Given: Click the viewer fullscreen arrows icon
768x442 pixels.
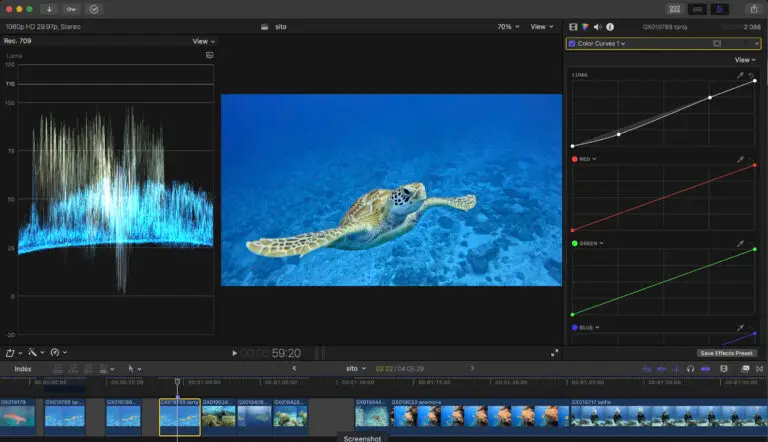Looking at the screenshot, I should [554, 353].
